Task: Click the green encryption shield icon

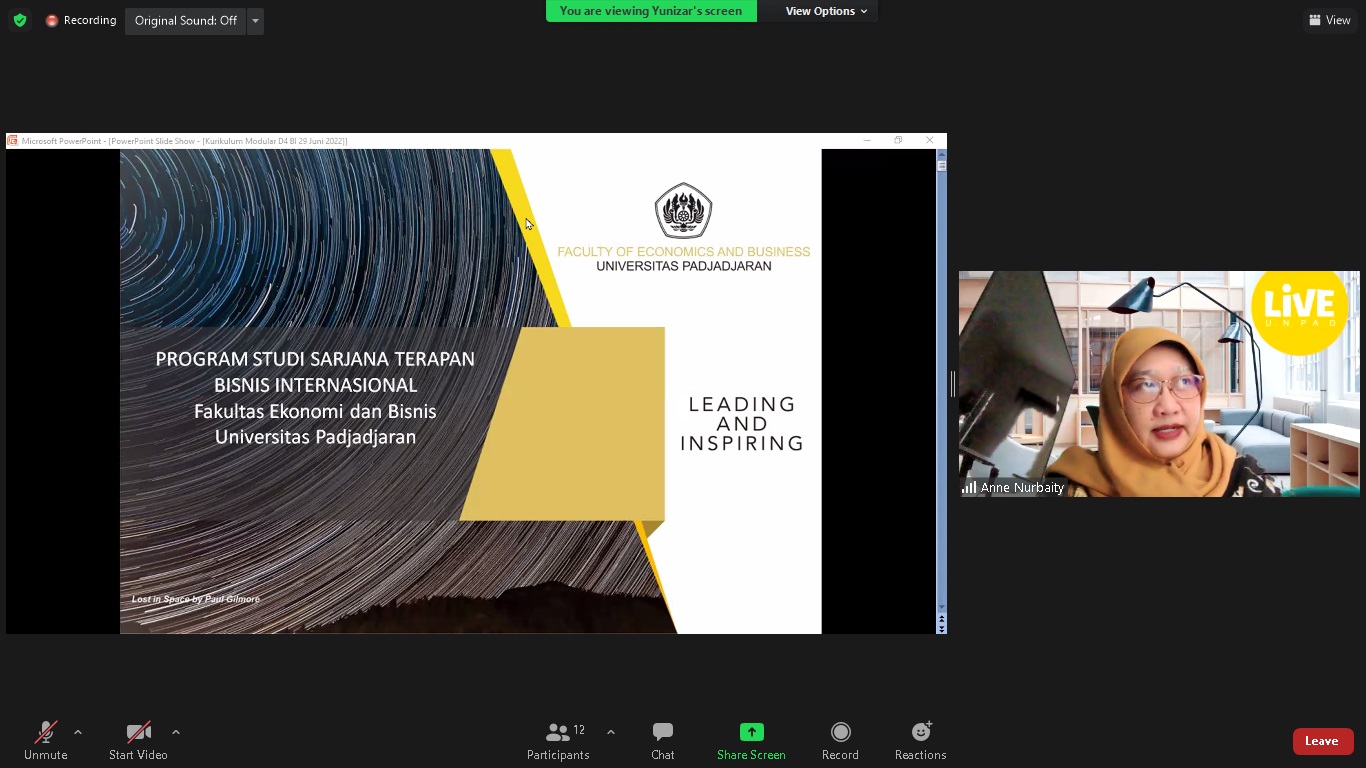Action: tap(20, 20)
